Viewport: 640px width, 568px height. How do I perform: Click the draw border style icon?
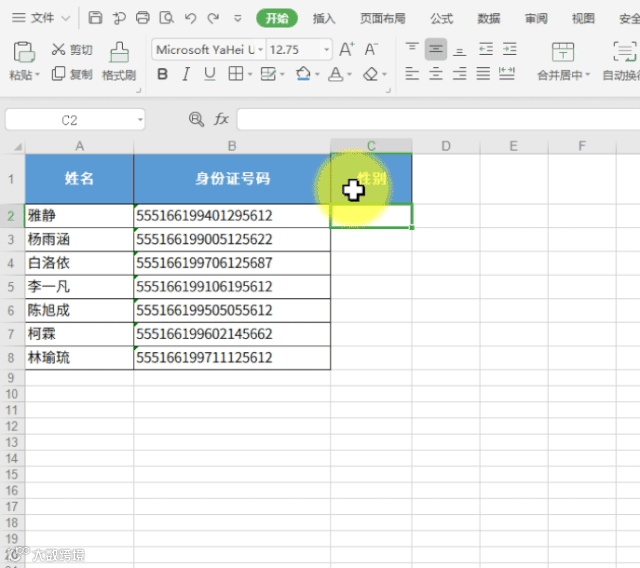(x=268, y=74)
